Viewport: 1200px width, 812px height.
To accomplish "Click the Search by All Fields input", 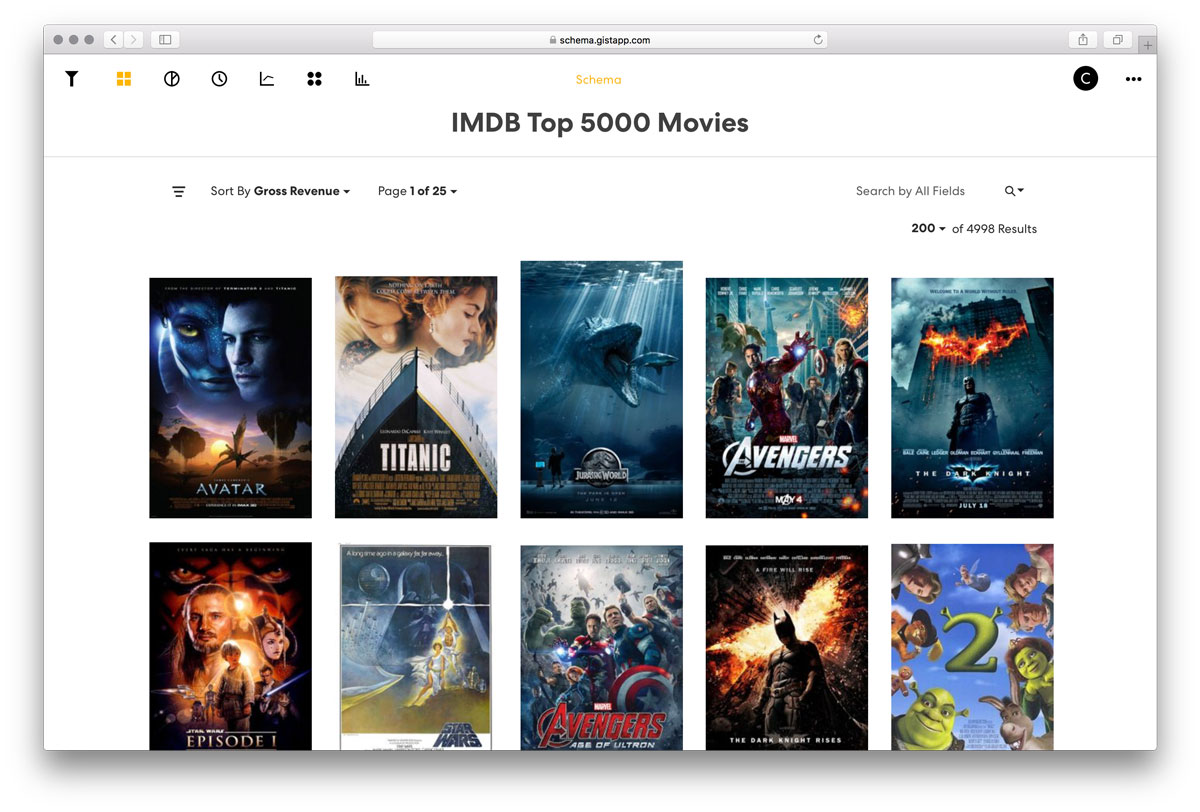I will (910, 191).
